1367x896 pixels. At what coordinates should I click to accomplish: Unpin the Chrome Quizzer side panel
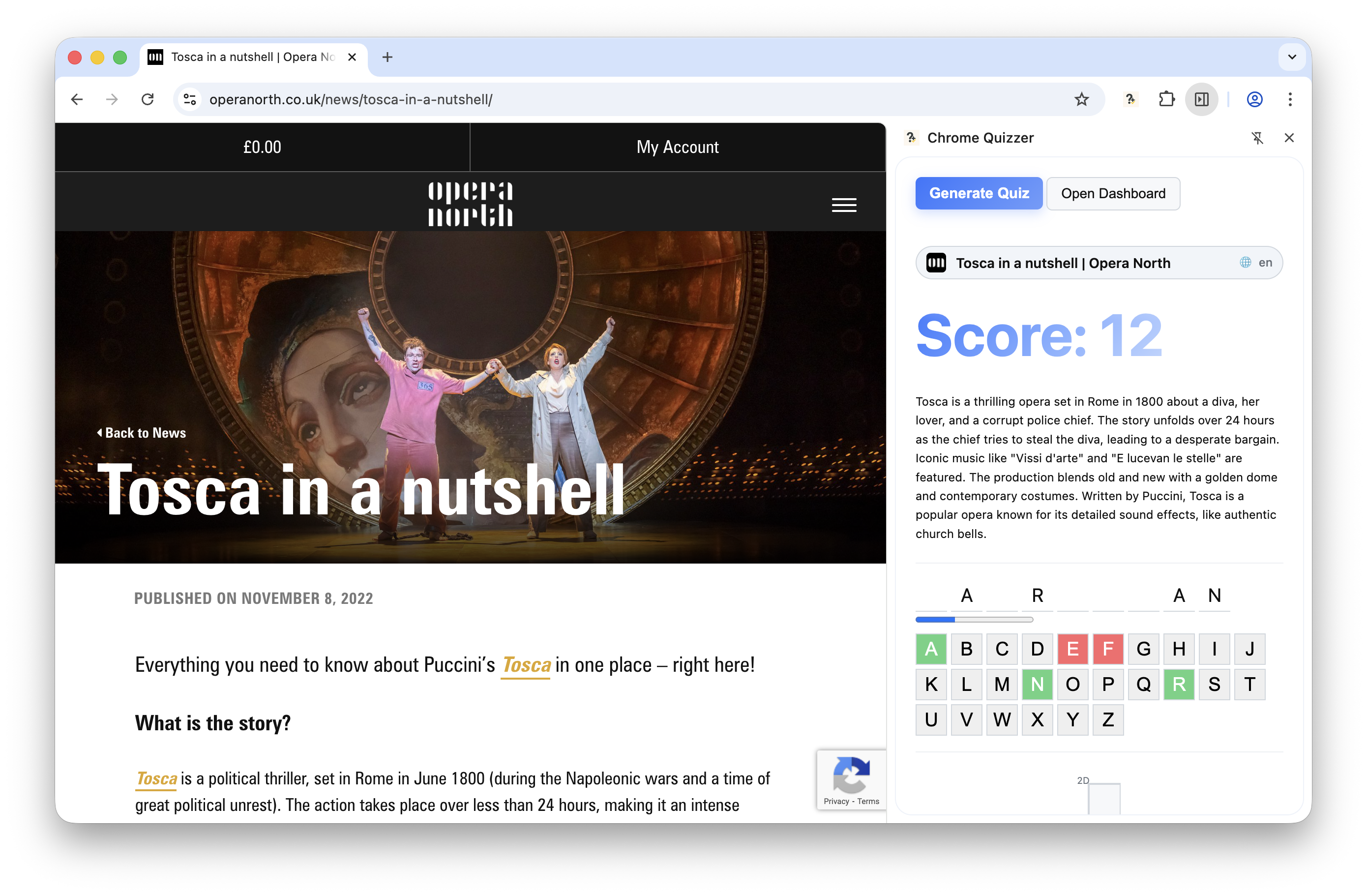pyautogui.click(x=1257, y=138)
